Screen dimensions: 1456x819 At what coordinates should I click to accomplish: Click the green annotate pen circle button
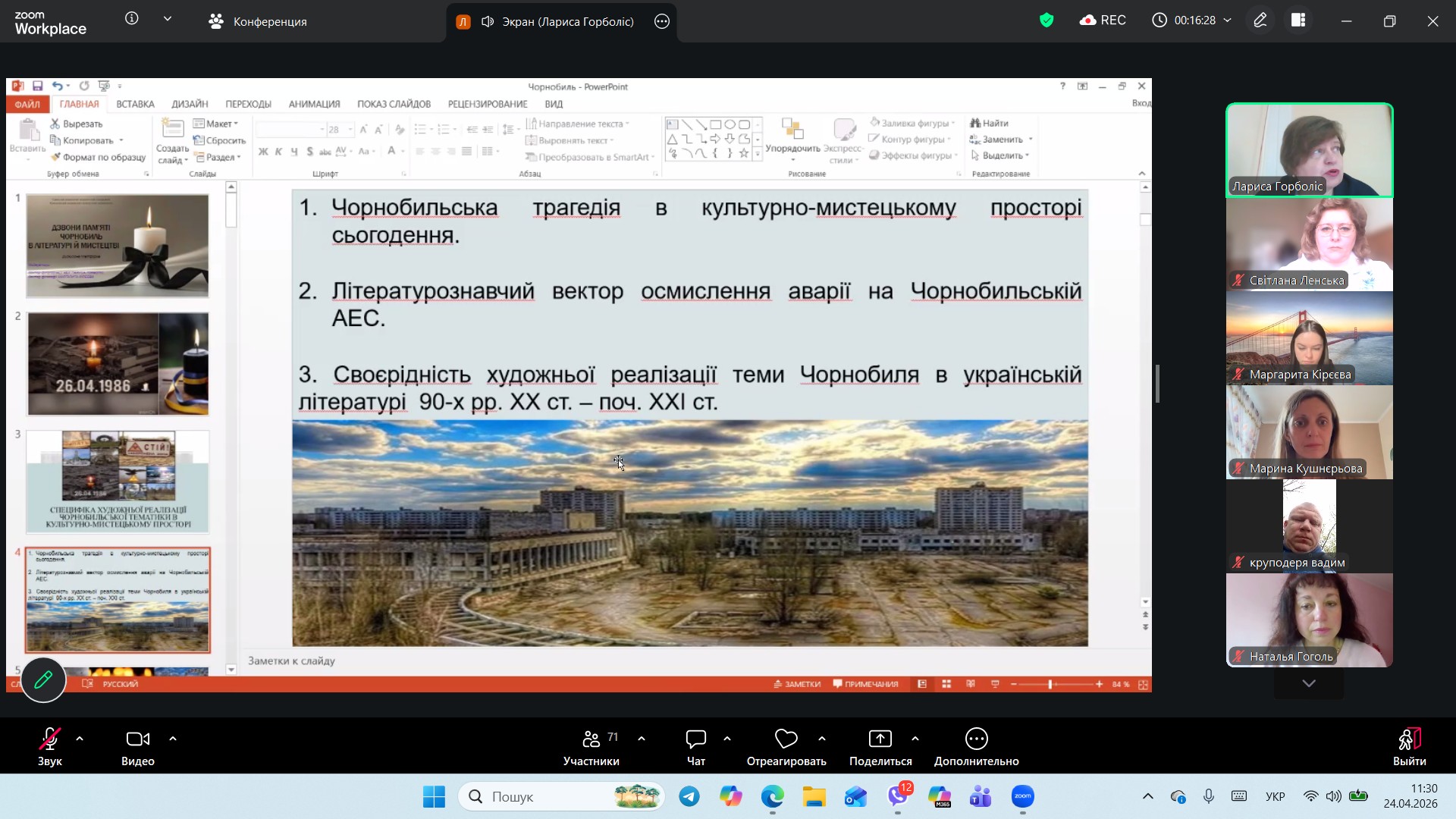pyautogui.click(x=43, y=679)
